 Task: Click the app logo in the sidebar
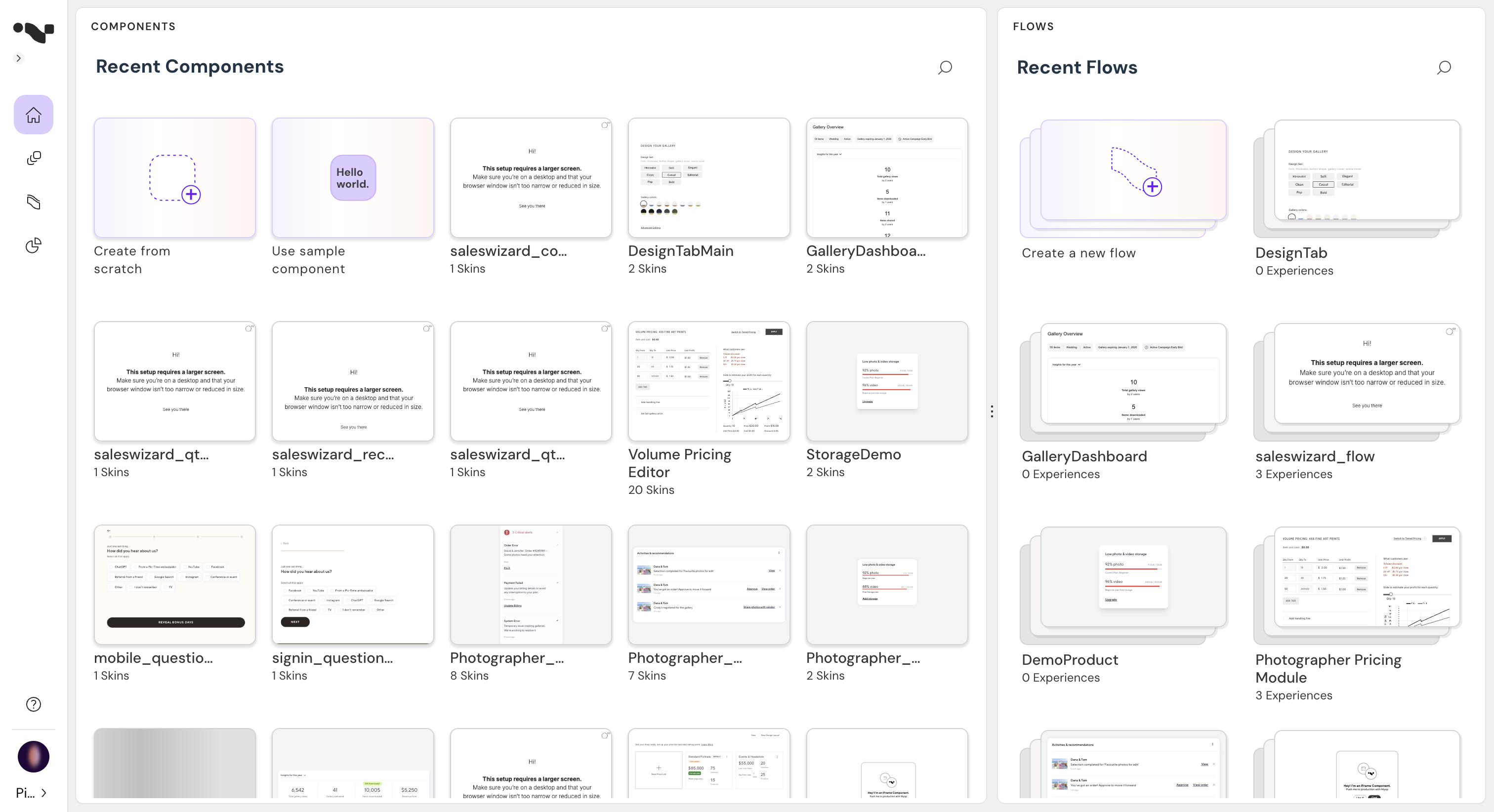coord(33,32)
